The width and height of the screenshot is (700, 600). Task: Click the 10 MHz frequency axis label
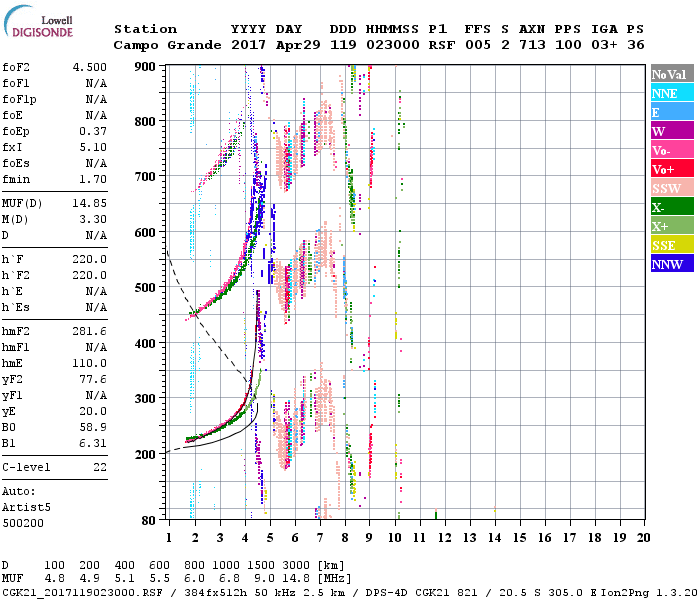(395, 538)
